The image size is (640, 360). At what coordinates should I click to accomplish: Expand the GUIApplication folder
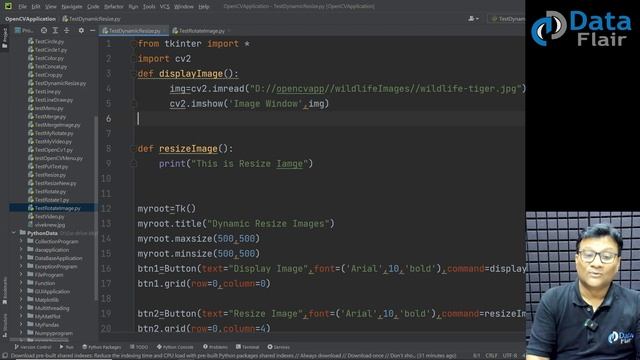[21, 291]
